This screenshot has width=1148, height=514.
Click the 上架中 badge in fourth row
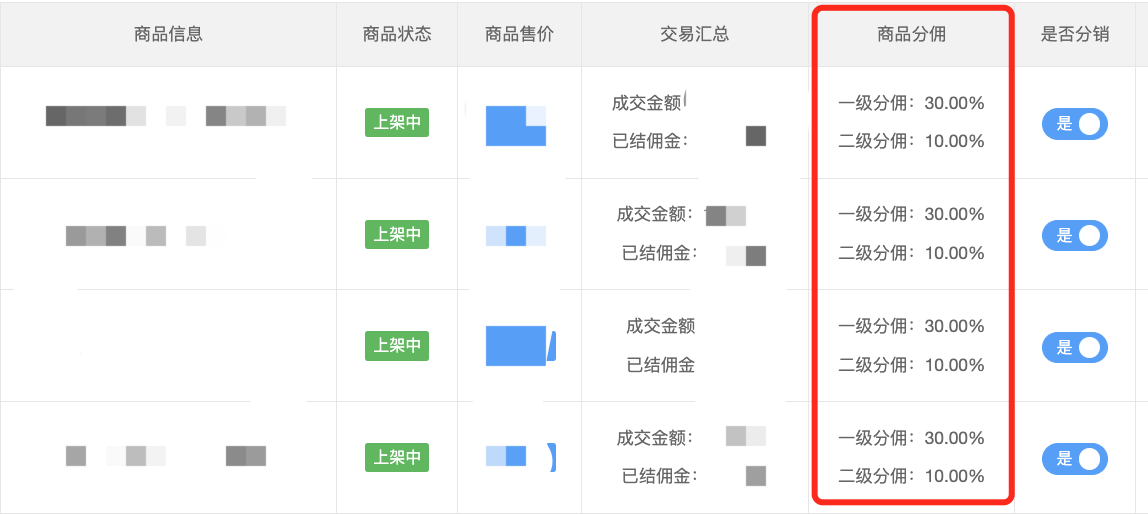397,458
